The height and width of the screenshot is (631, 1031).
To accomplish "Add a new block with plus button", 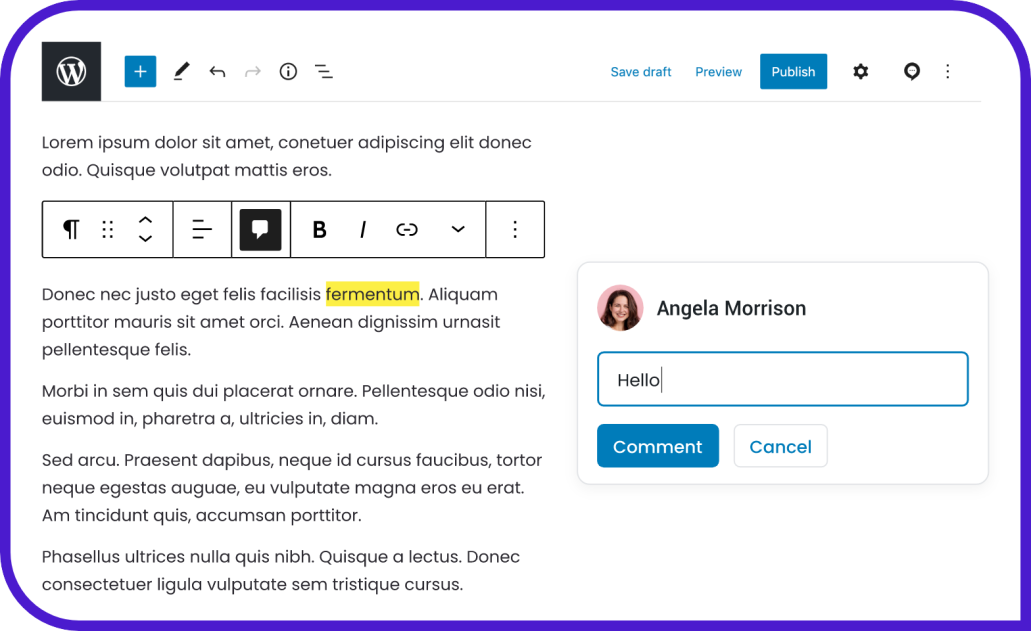I will click(140, 72).
